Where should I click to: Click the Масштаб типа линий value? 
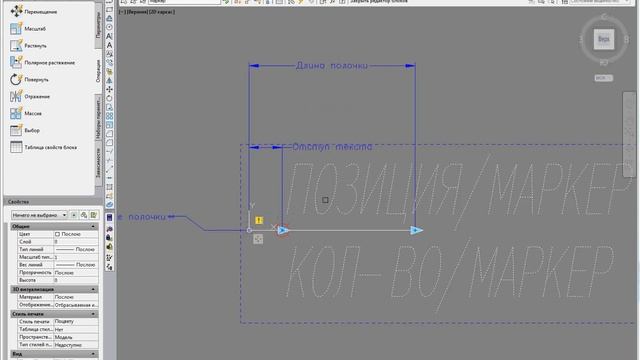(x=76, y=257)
